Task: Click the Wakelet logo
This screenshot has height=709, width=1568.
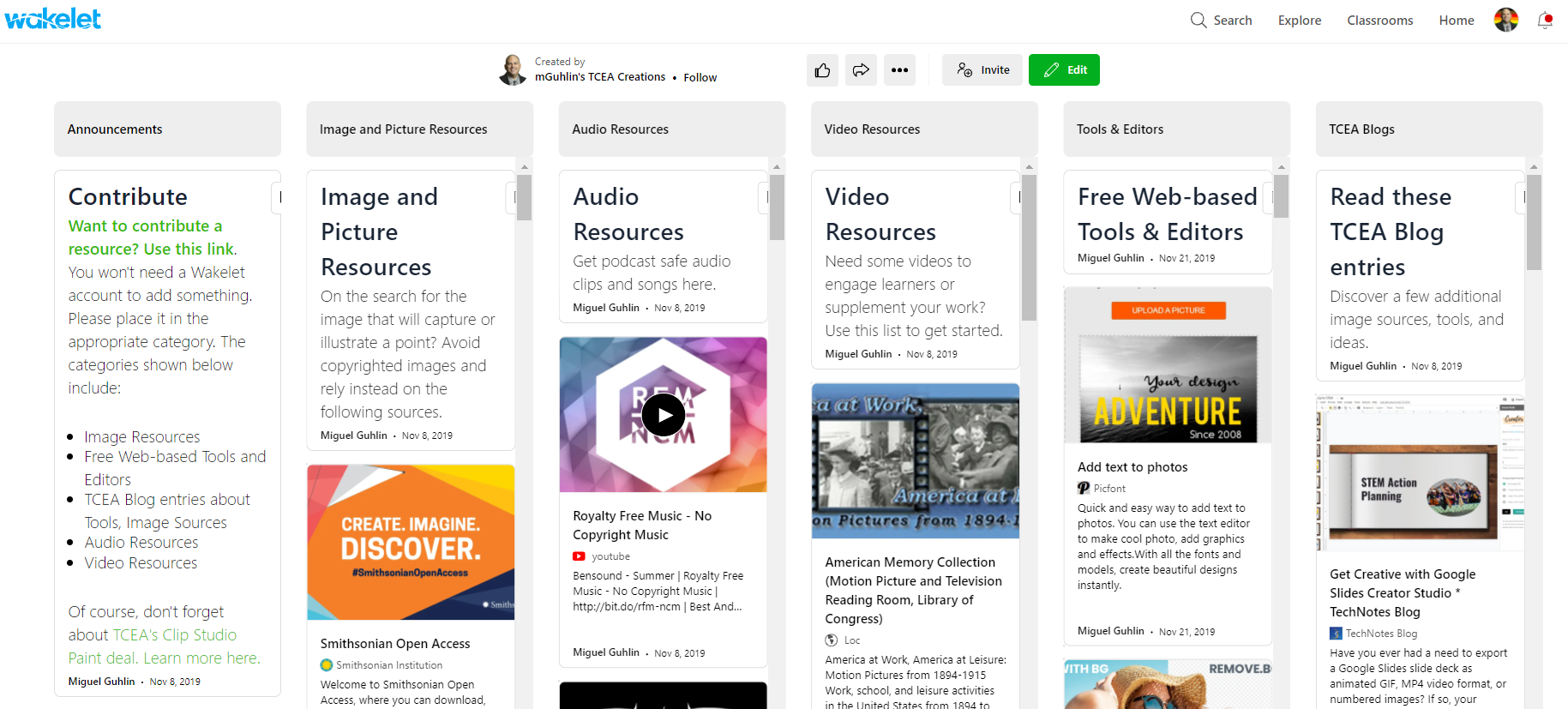Action: pyautogui.click(x=53, y=18)
